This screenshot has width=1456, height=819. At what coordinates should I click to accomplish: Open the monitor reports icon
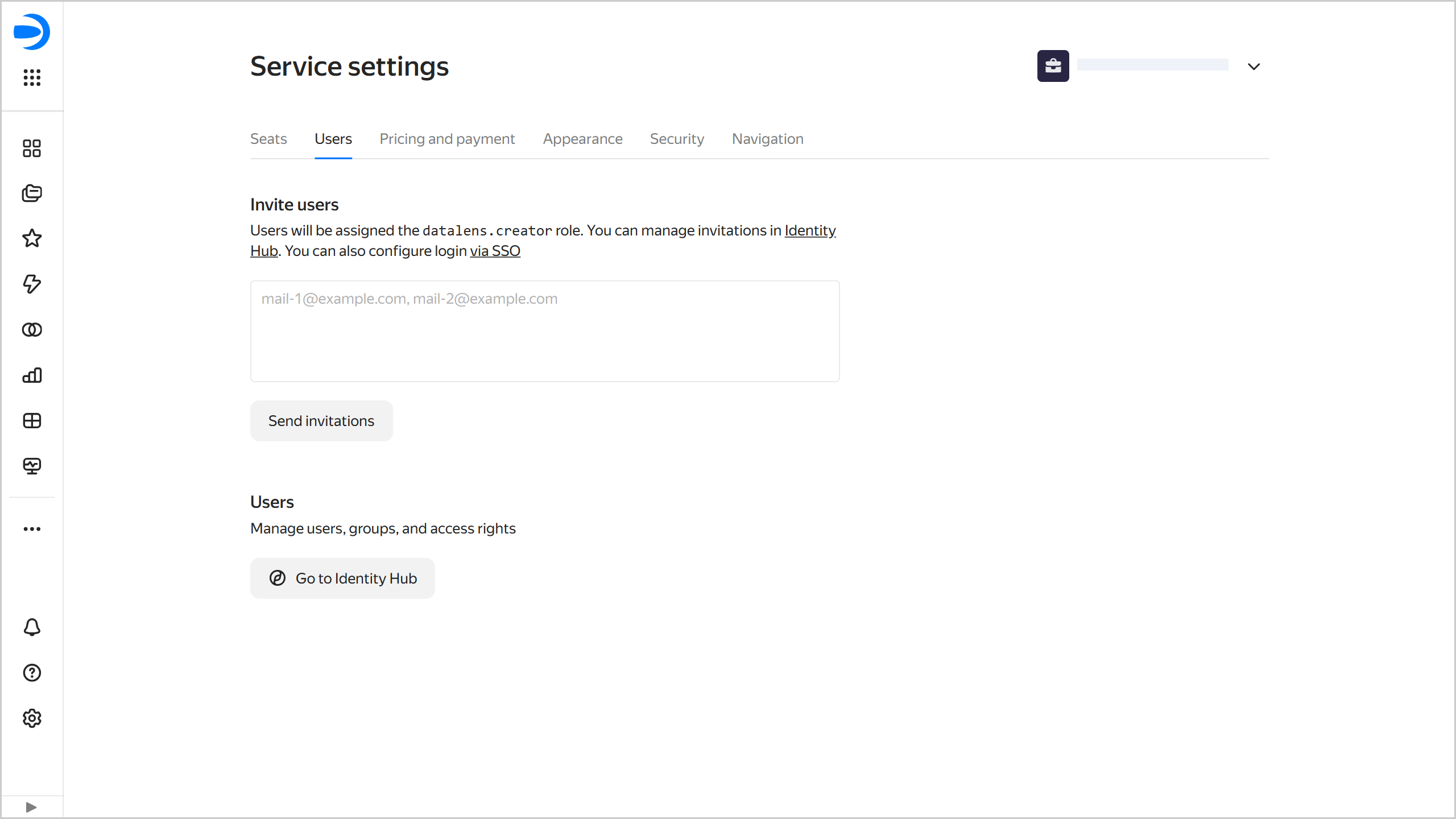coord(32,466)
